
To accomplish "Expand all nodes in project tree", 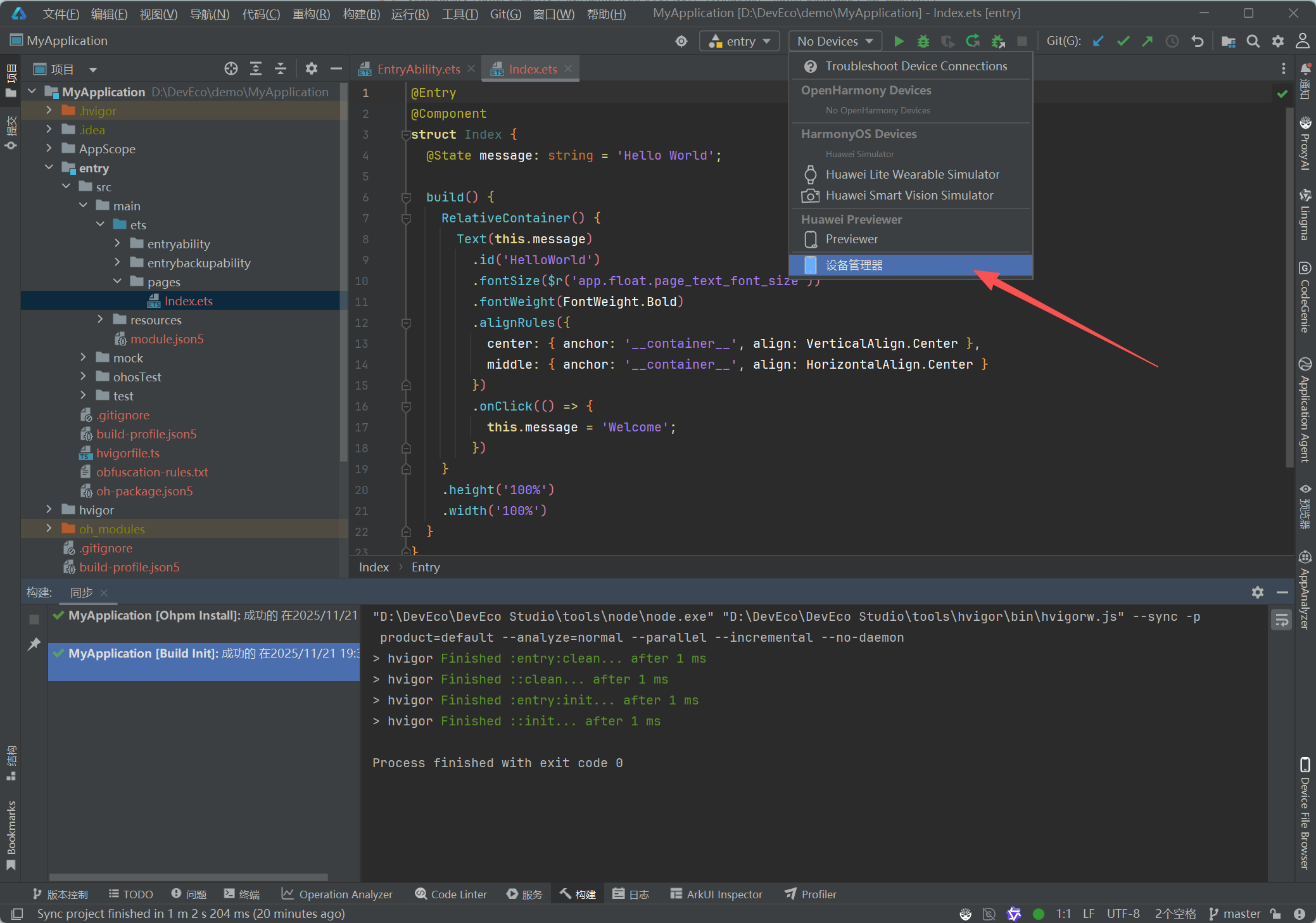I will coord(256,68).
